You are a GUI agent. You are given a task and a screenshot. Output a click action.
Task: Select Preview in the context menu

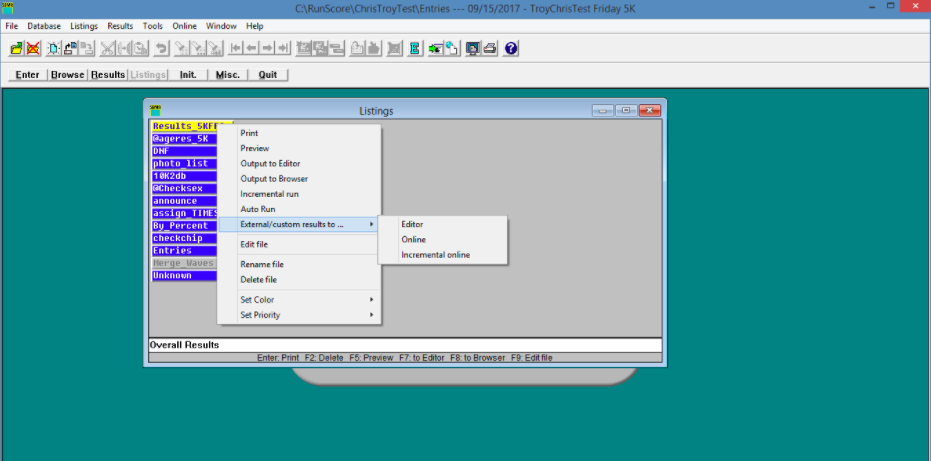pos(254,148)
